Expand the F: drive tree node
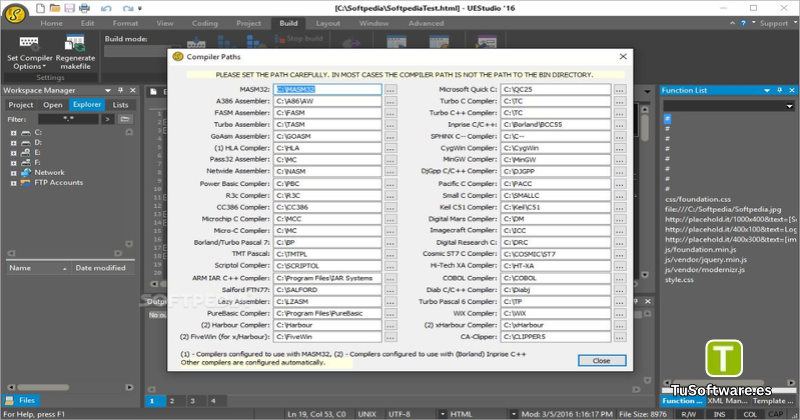 point(14,163)
